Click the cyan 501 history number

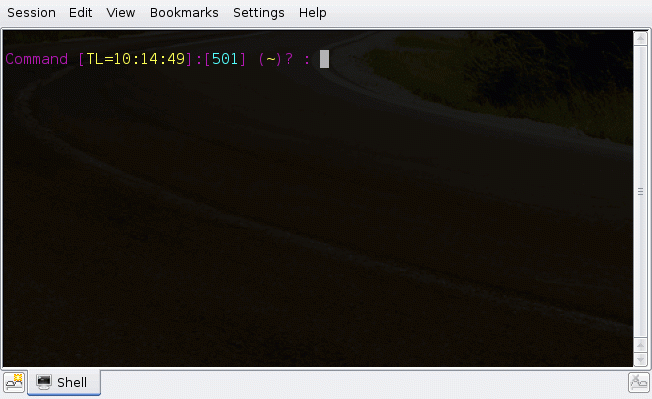pos(225,59)
